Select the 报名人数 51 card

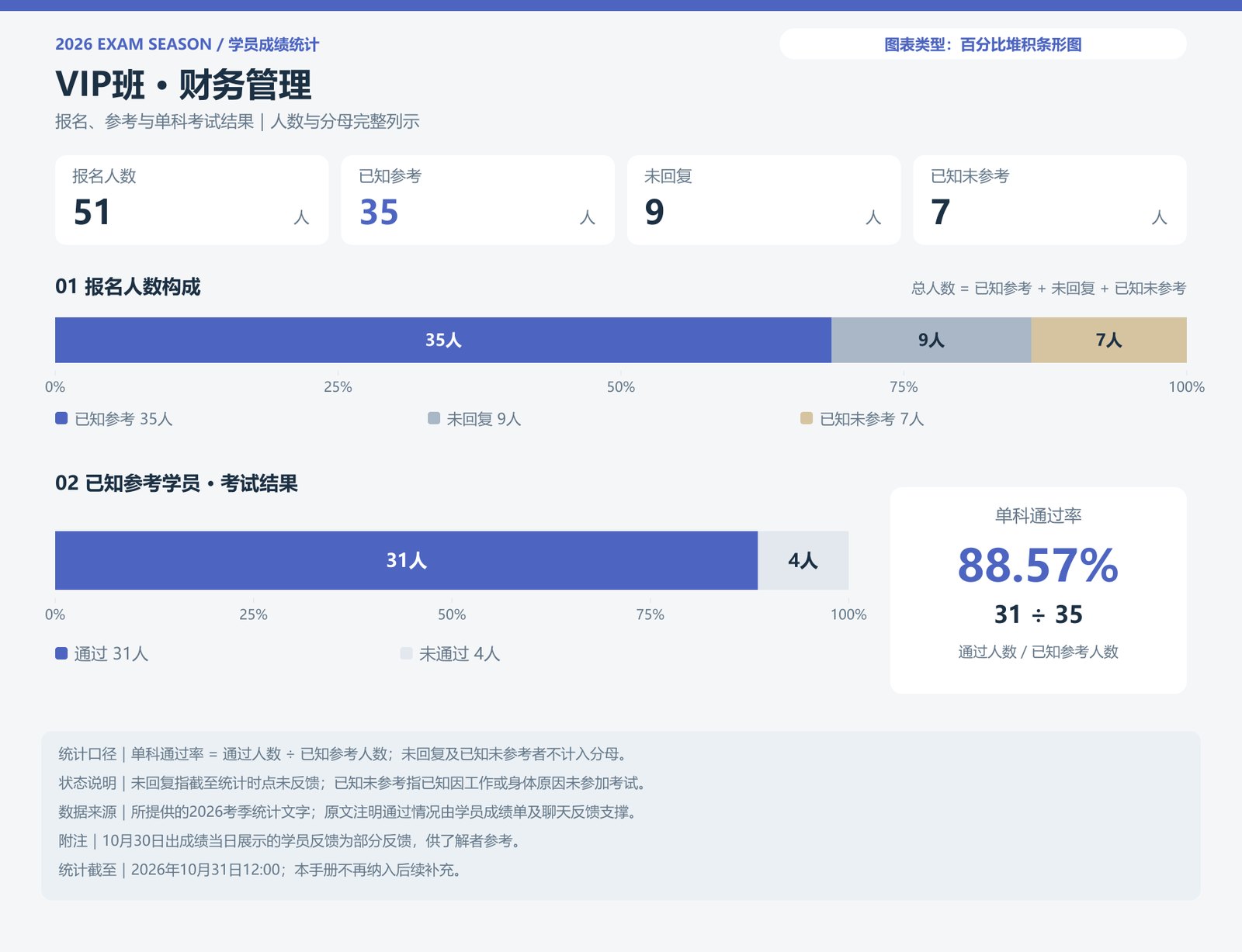192,200
